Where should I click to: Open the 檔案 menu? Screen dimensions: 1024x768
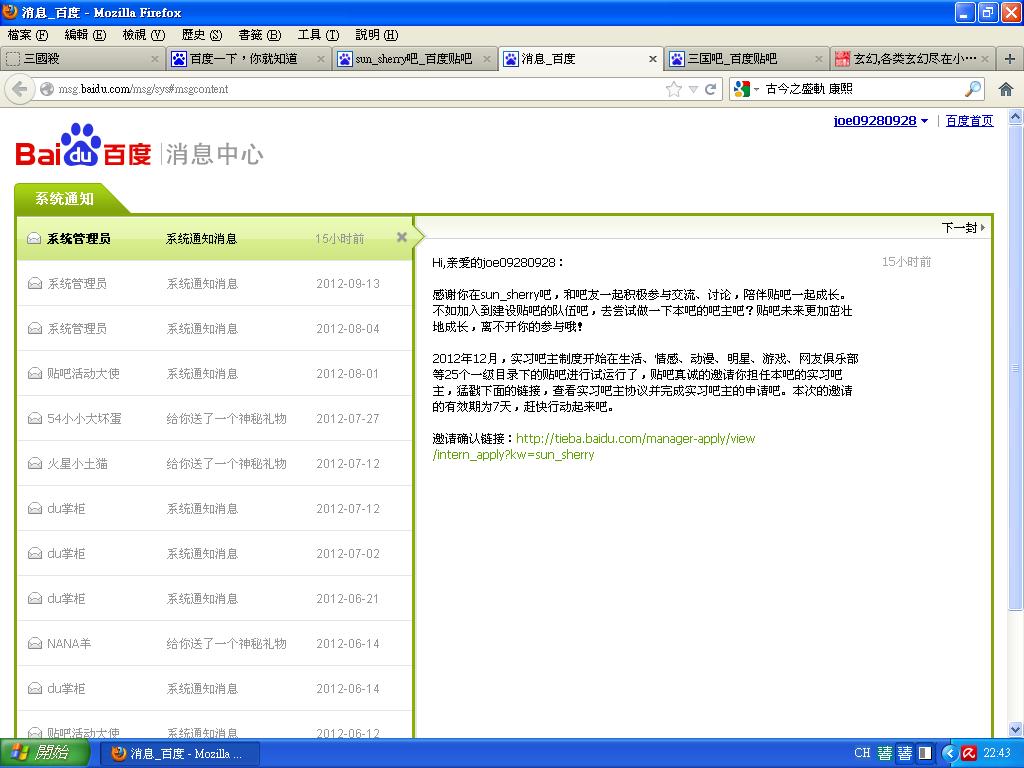28,35
